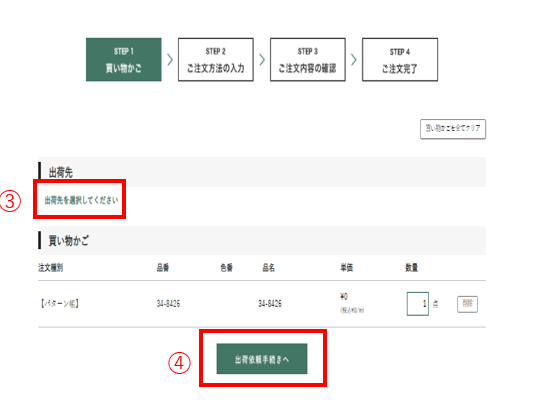Select the 【パターン帳】 order type cell
Screen dimensions: 536x420
60,303
